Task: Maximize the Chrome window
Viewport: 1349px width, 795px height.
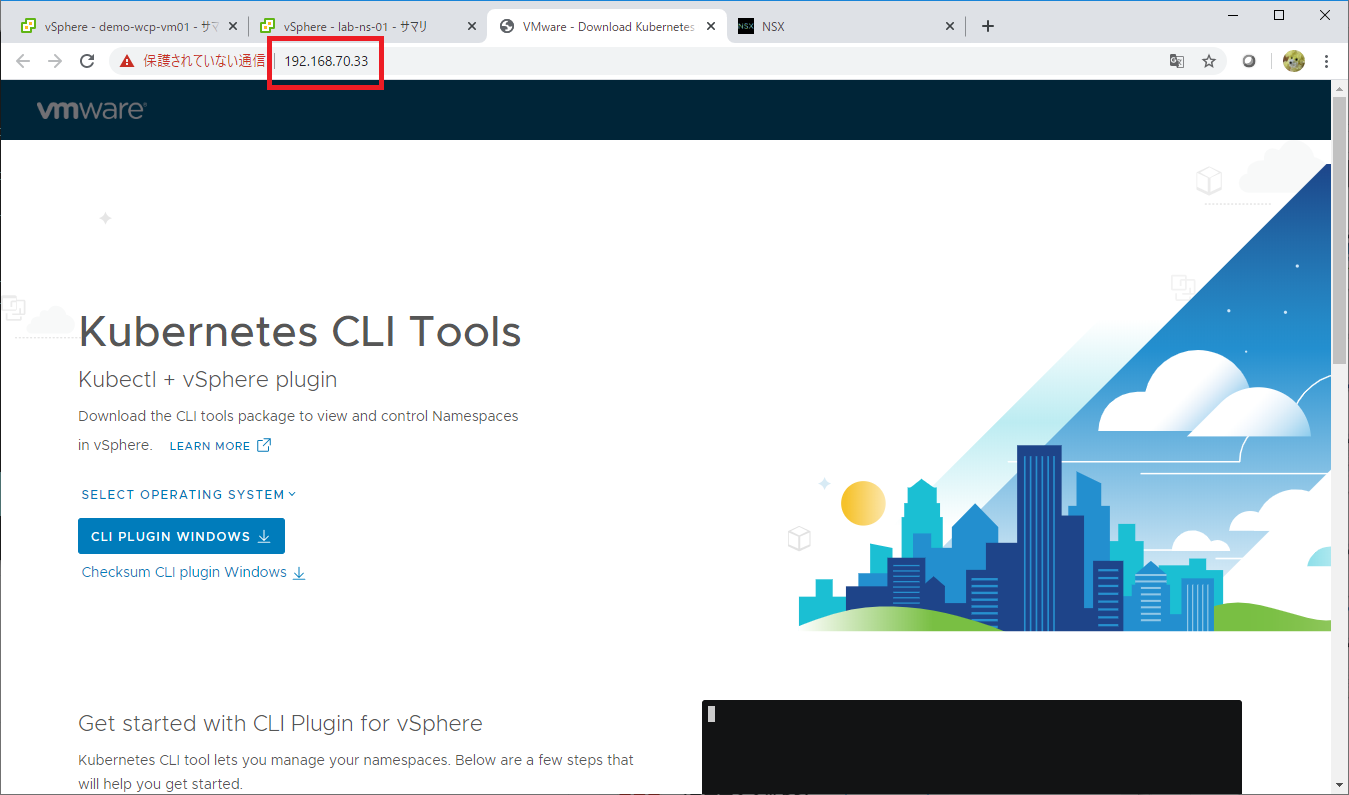Action: point(1279,15)
